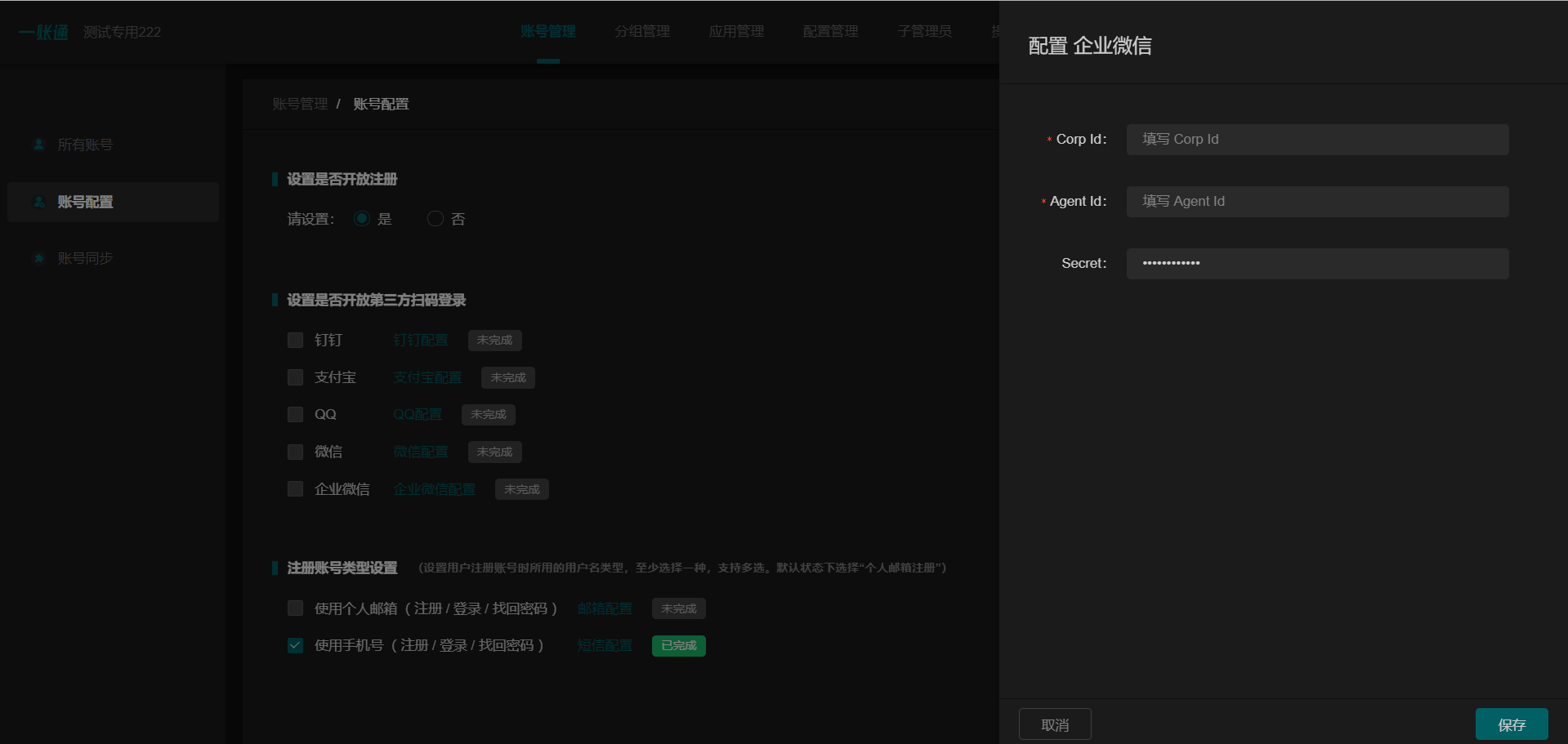Image resolution: width=1568 pixels, height=744 pixels.
Task: Check the 支付宝 login checkbox
Action: (x=295, y=377)
